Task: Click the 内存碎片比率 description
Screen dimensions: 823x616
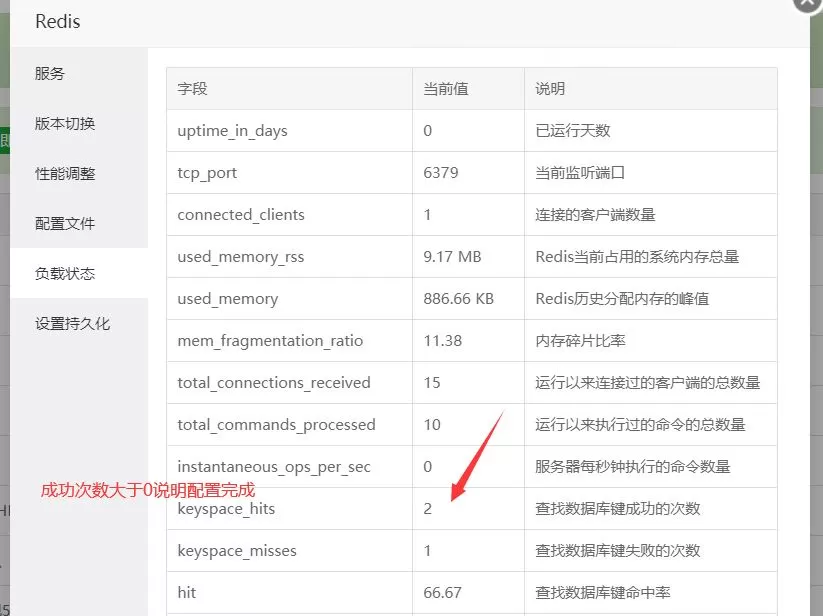Action: click(x=580, y=341)
